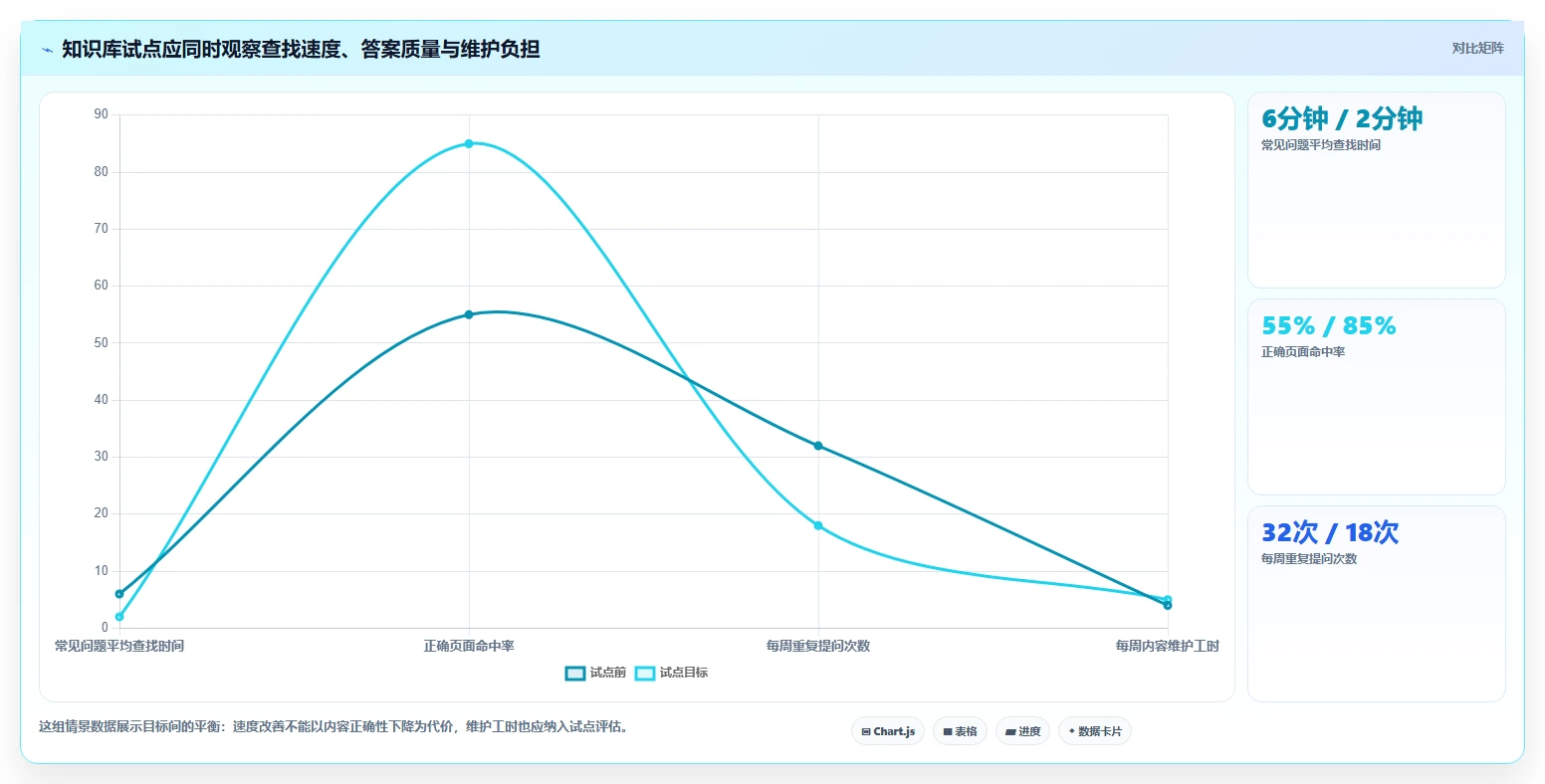The width and height of the screenshot is (1545, 784).
Task: Select the 进度 pill button
Action: click(x=1022, y=731)
